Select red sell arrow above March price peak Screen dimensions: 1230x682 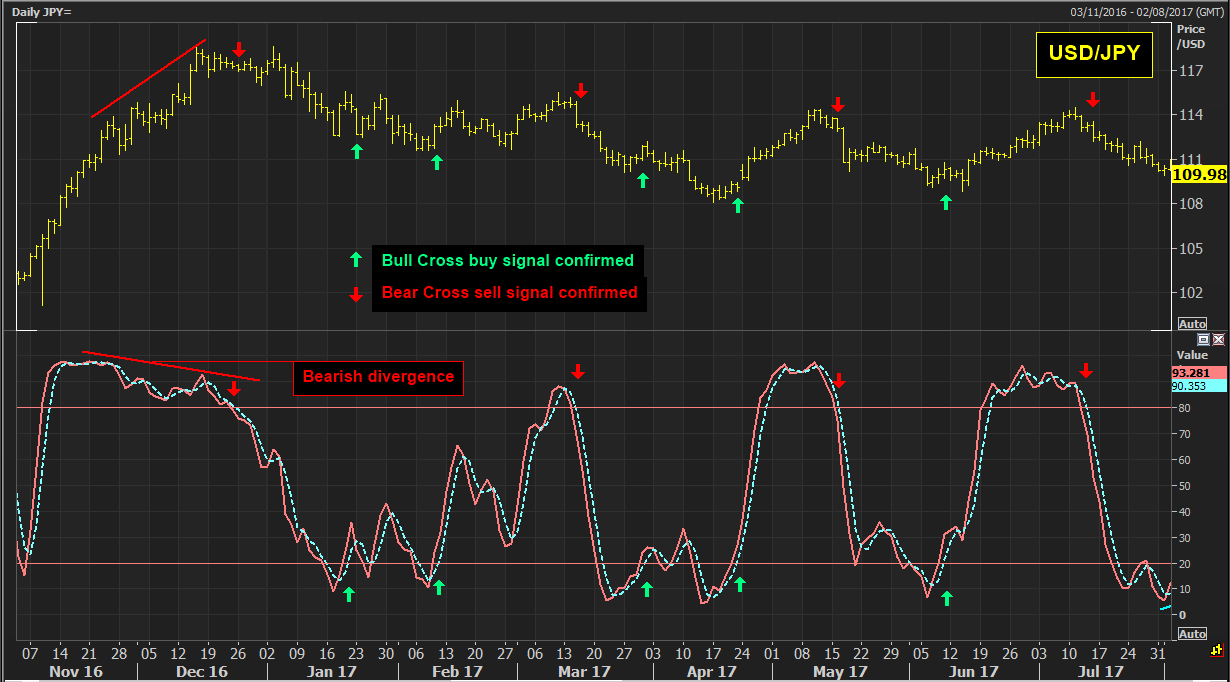click(x=581, y=91)
